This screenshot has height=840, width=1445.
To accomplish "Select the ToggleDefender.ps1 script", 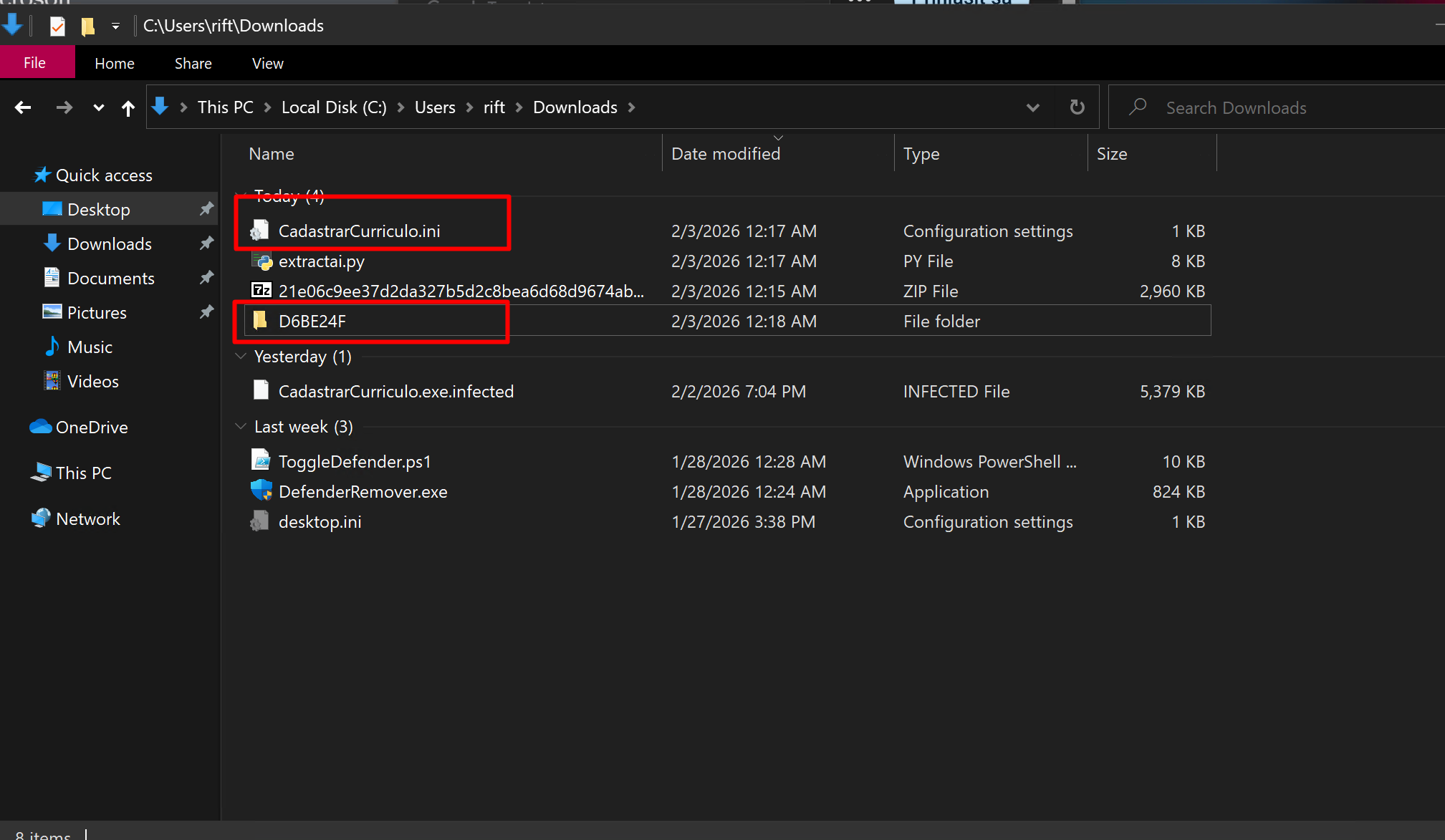I will (727, 462).
